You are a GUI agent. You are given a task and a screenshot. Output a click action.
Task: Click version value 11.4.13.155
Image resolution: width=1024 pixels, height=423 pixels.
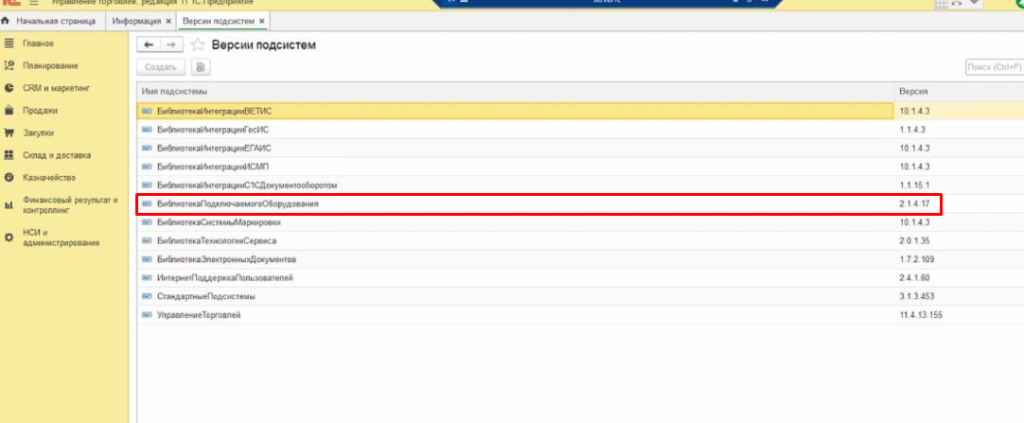click(921, 315)
